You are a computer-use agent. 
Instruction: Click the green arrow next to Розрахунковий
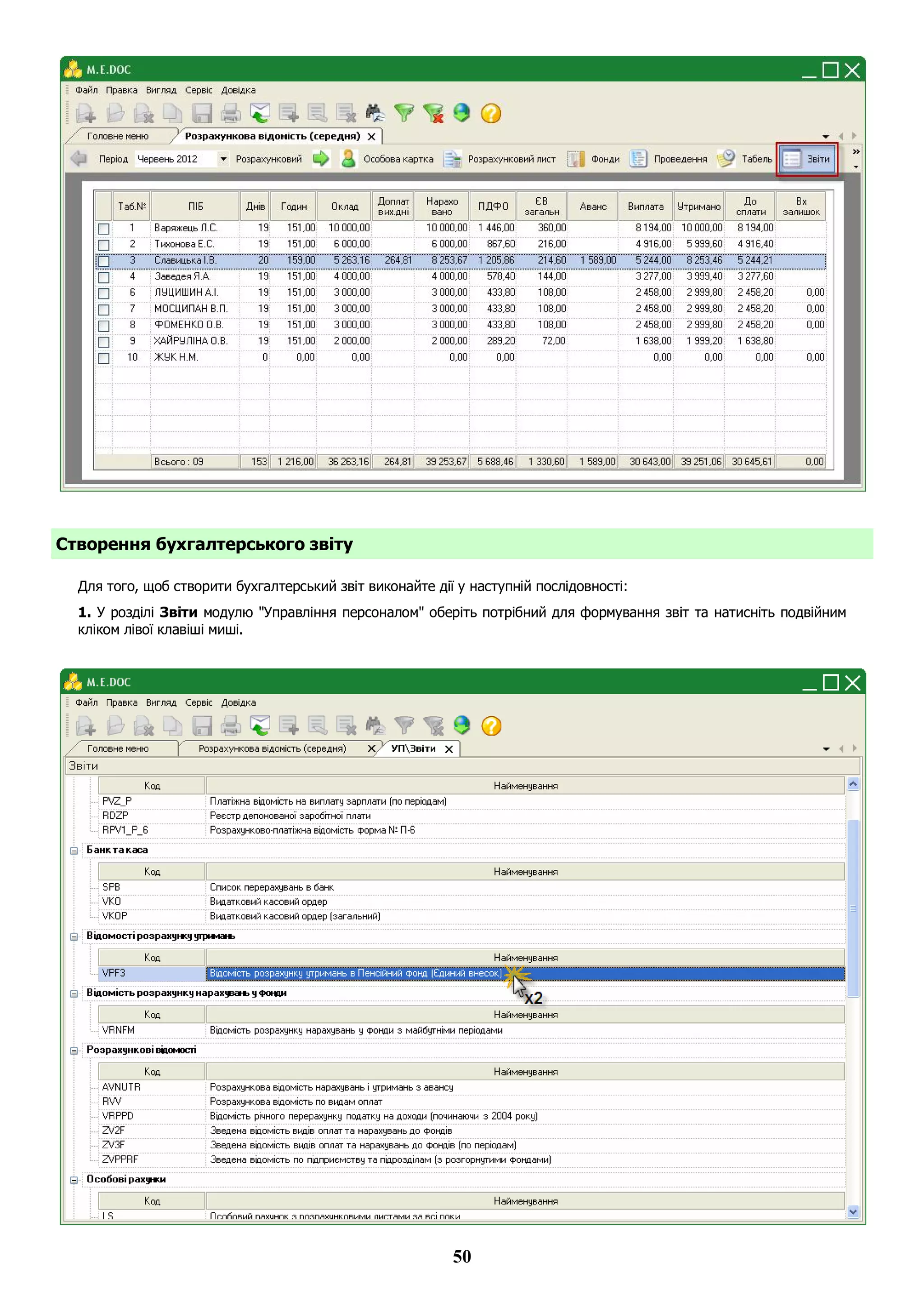pos(321,159)
